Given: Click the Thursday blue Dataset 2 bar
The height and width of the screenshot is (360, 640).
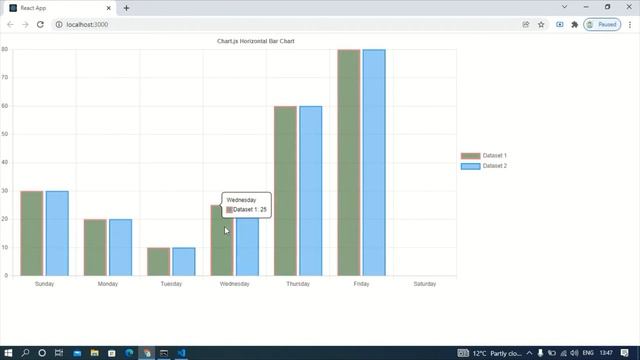Looking at the screenshot, I should point(311,191).
